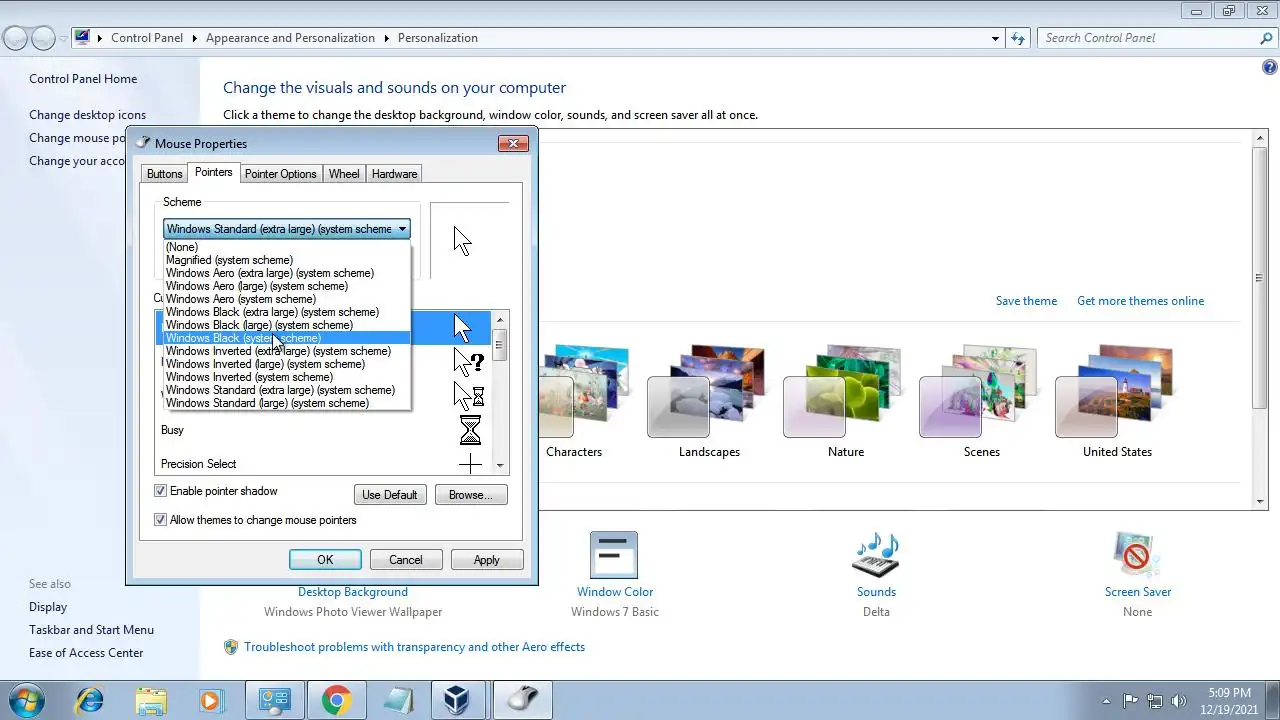Toggle Allow themes to change mouse pointers
The image size is (1280, 720).
[x=160, y=520]
